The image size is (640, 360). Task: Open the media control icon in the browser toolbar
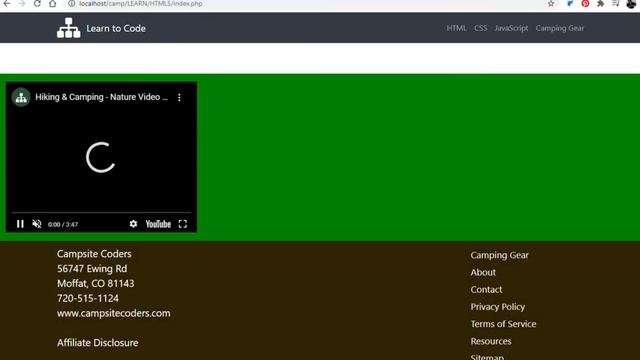[x=616, y=4]
